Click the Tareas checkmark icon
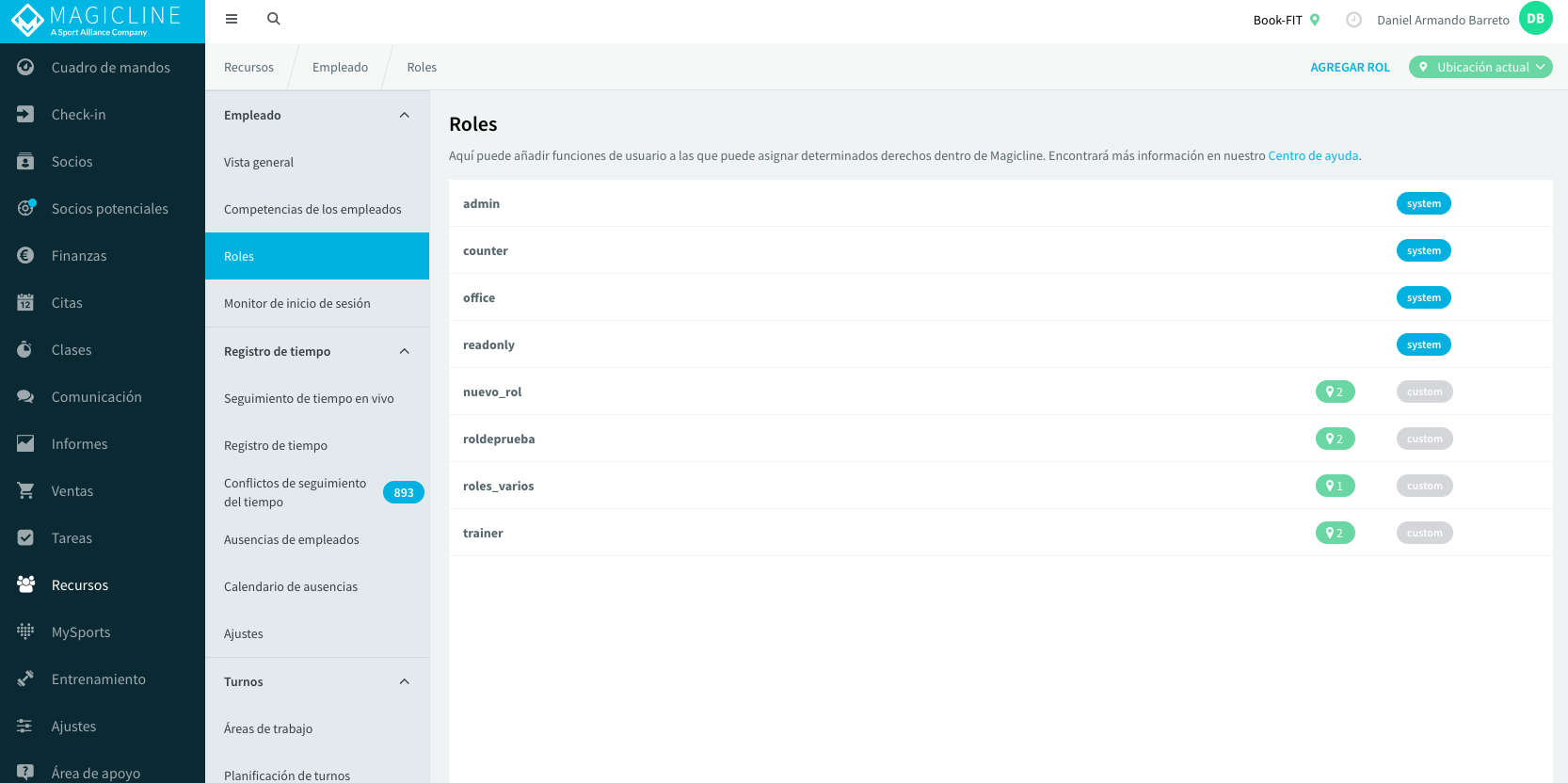Screen dimensions: 1568x783 coord(25,537)
